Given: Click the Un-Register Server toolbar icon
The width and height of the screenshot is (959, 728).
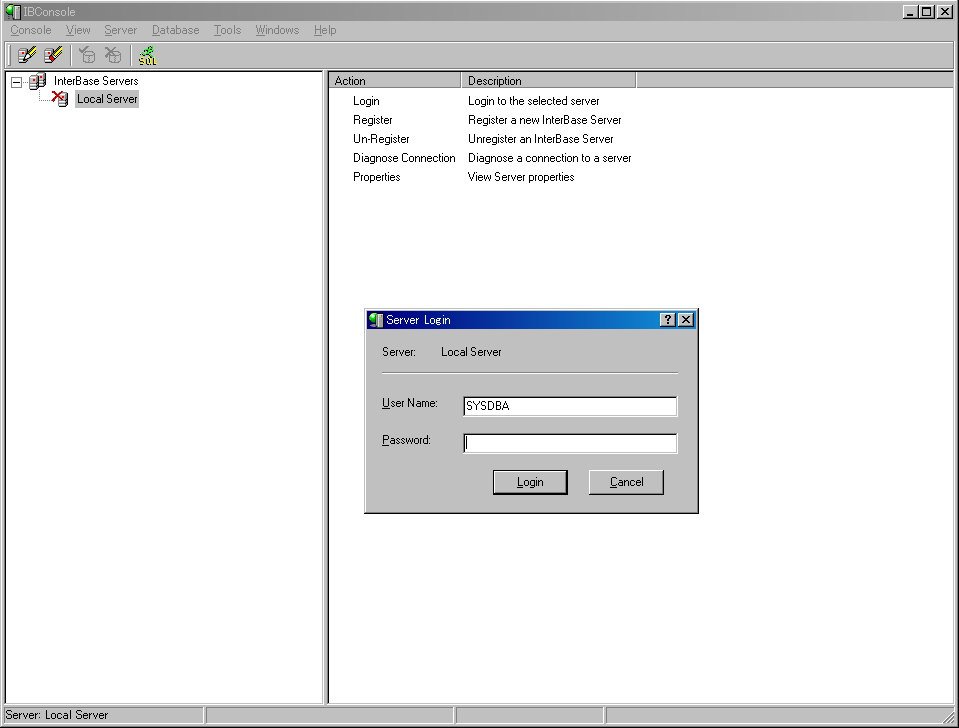Looking at the screenshot, I should click(53, 55).
